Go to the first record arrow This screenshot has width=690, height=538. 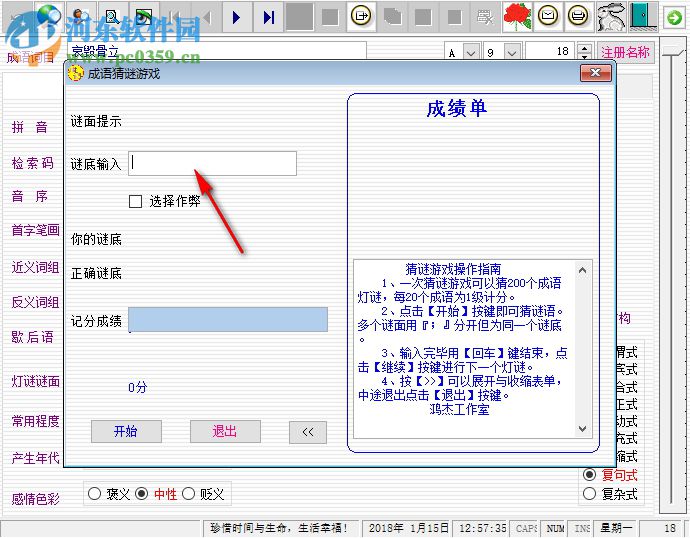point(176,17)
